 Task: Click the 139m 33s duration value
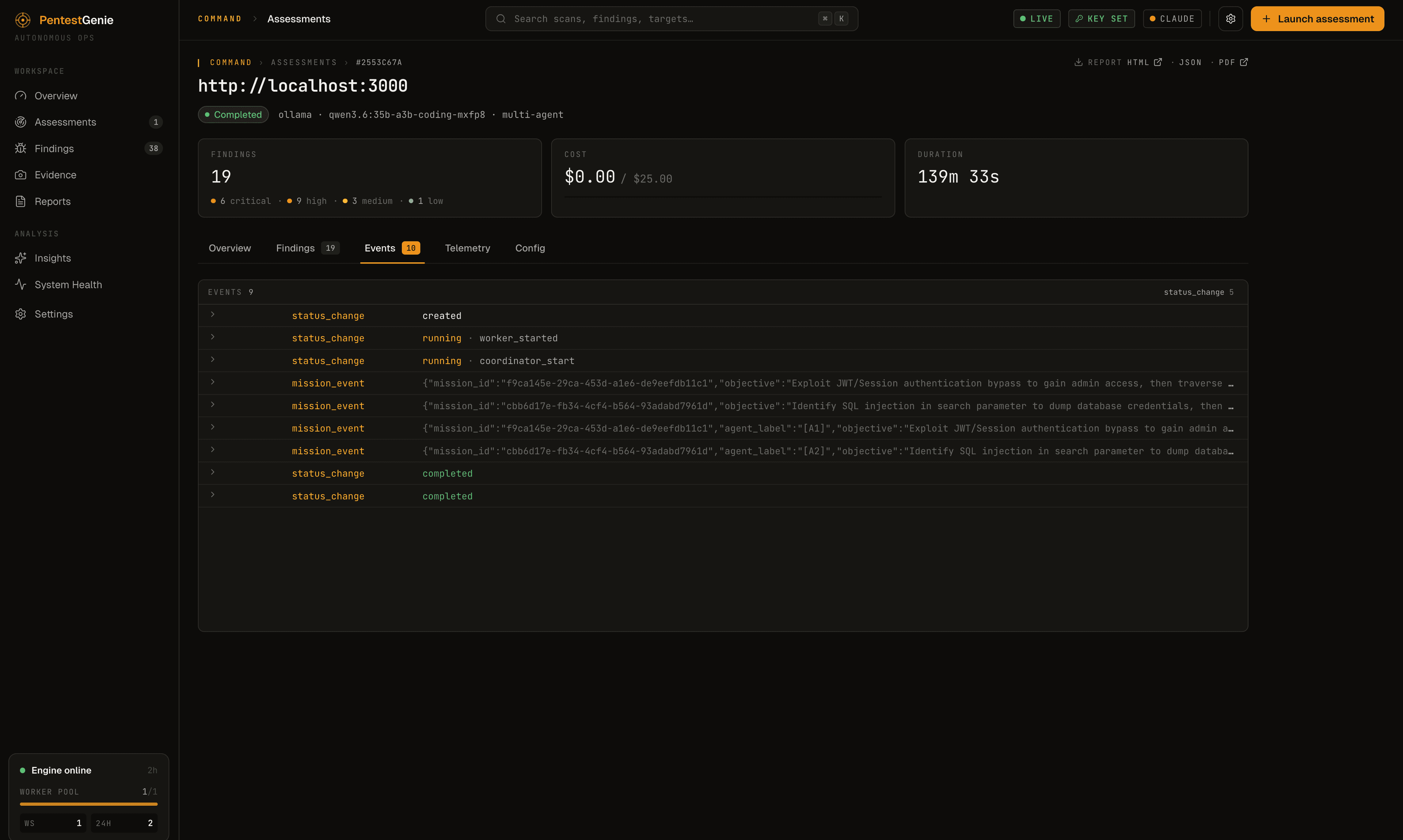pyautogui.click(x=958, y=176)
